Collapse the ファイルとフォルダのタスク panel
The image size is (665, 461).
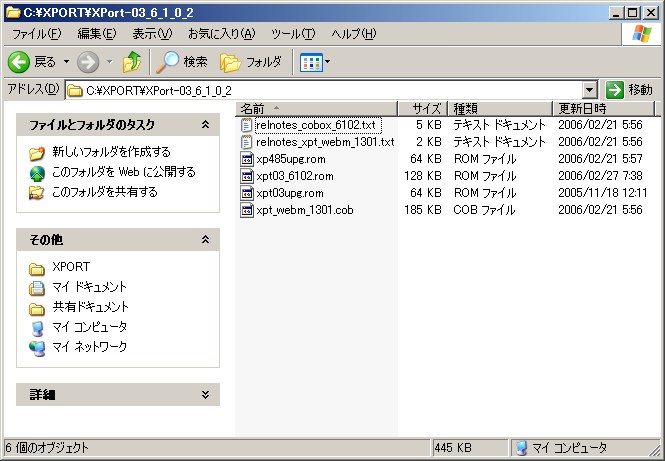pyautogui.click(x=205, y=124)
